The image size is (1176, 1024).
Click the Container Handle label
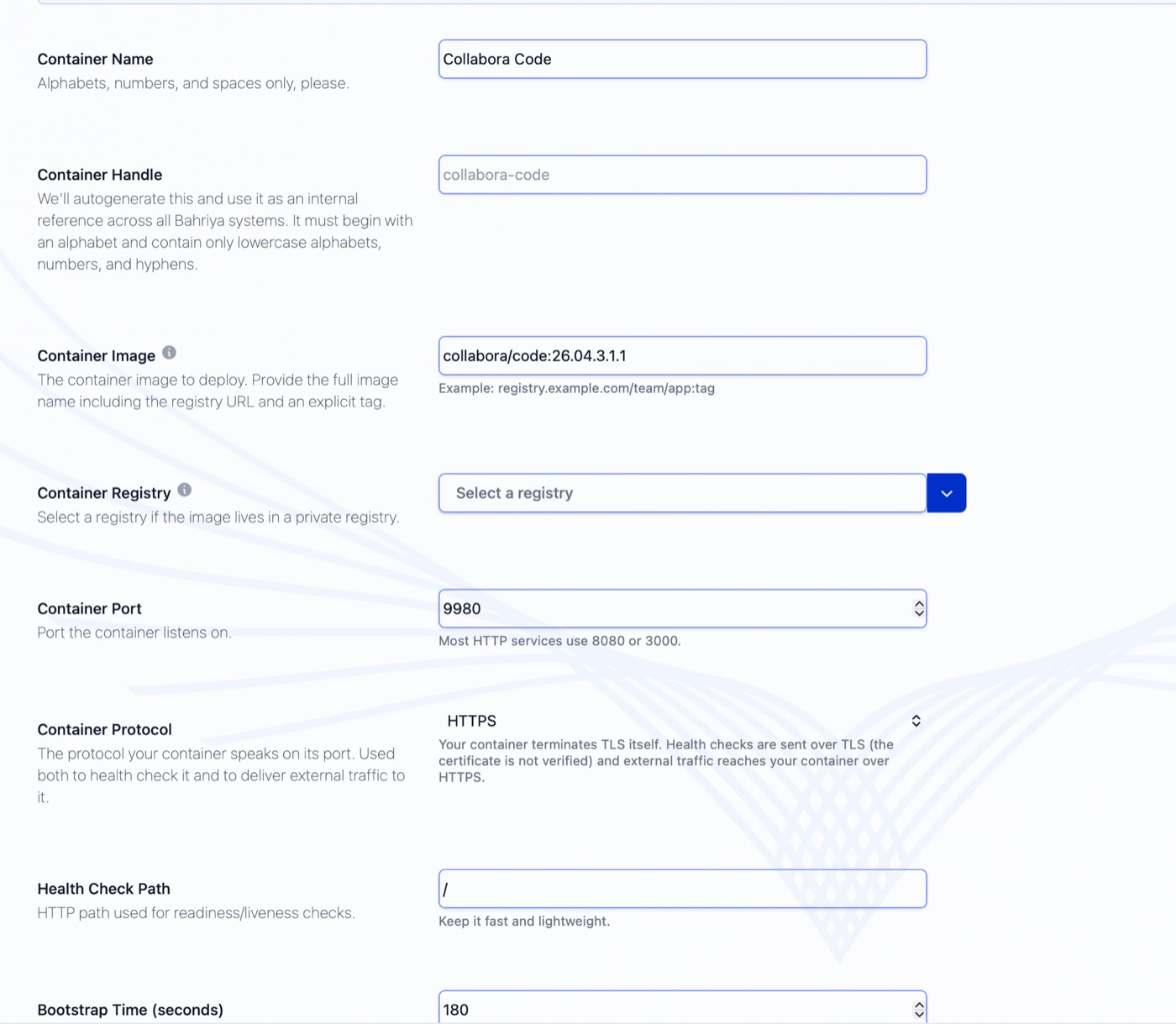(x=100, y=175)
